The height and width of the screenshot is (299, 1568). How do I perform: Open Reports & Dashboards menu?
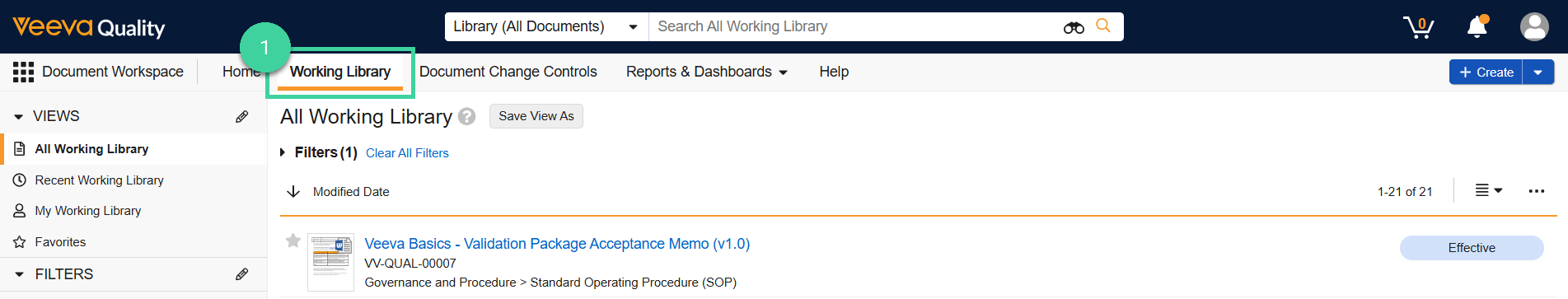point(707,72)
